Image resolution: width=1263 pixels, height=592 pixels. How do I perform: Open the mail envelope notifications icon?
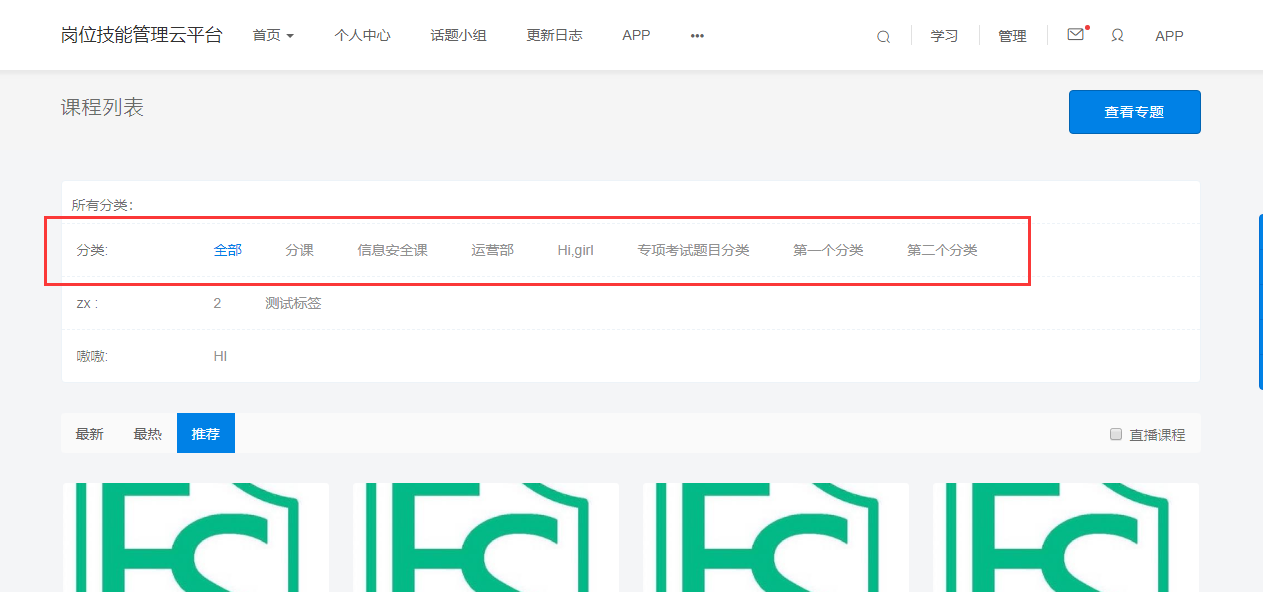click(x=1076, y=34)
